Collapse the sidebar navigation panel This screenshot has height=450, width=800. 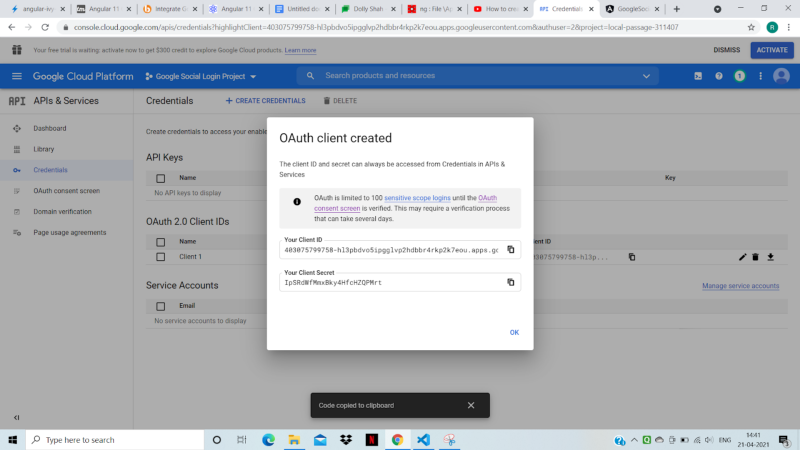[16, 417]
